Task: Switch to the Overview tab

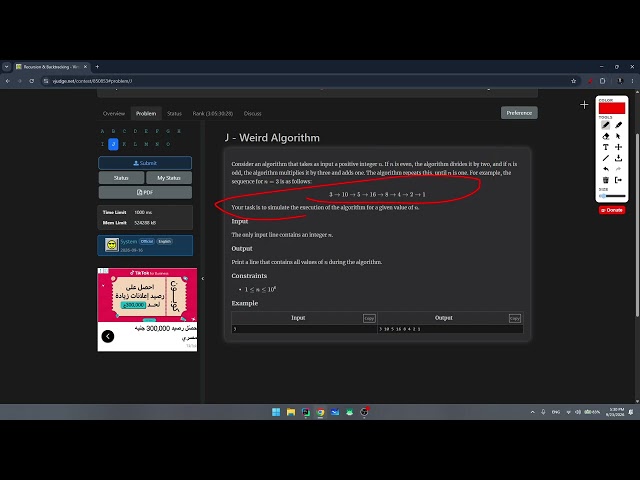Action: (114, 113)
